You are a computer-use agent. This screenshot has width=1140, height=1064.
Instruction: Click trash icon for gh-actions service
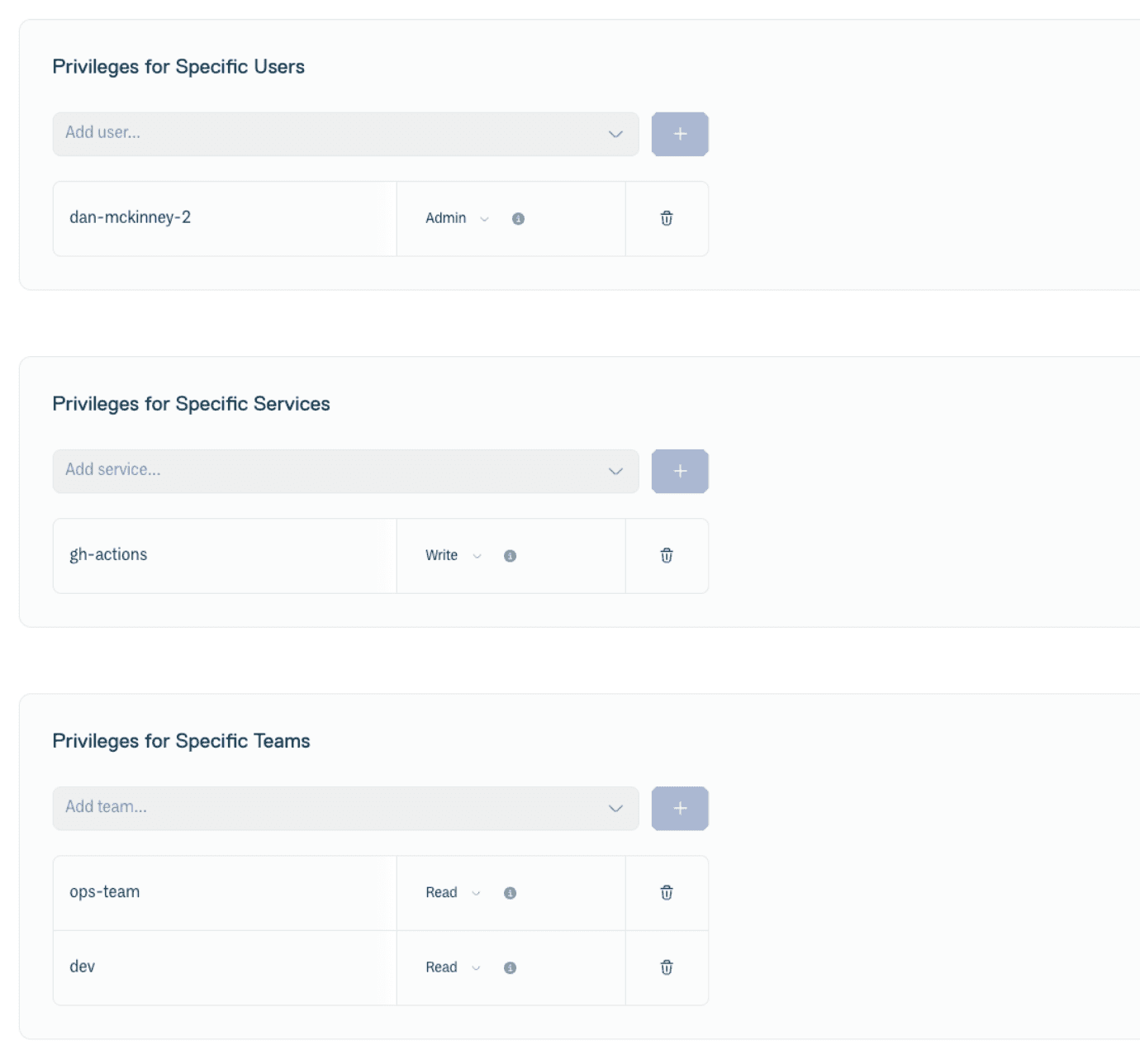pyautogui.click(x=667, y=555)
